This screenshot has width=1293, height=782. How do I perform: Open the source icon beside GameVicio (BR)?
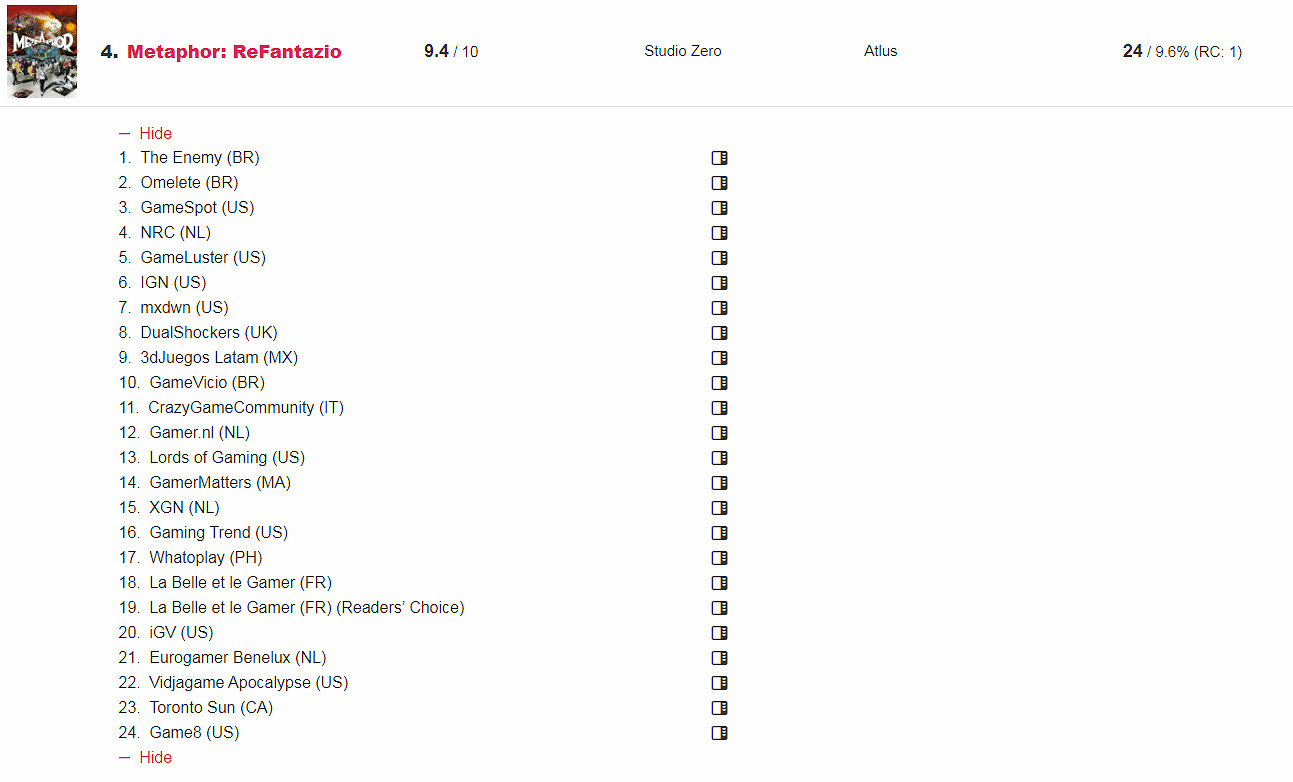[x=719, y=383]
